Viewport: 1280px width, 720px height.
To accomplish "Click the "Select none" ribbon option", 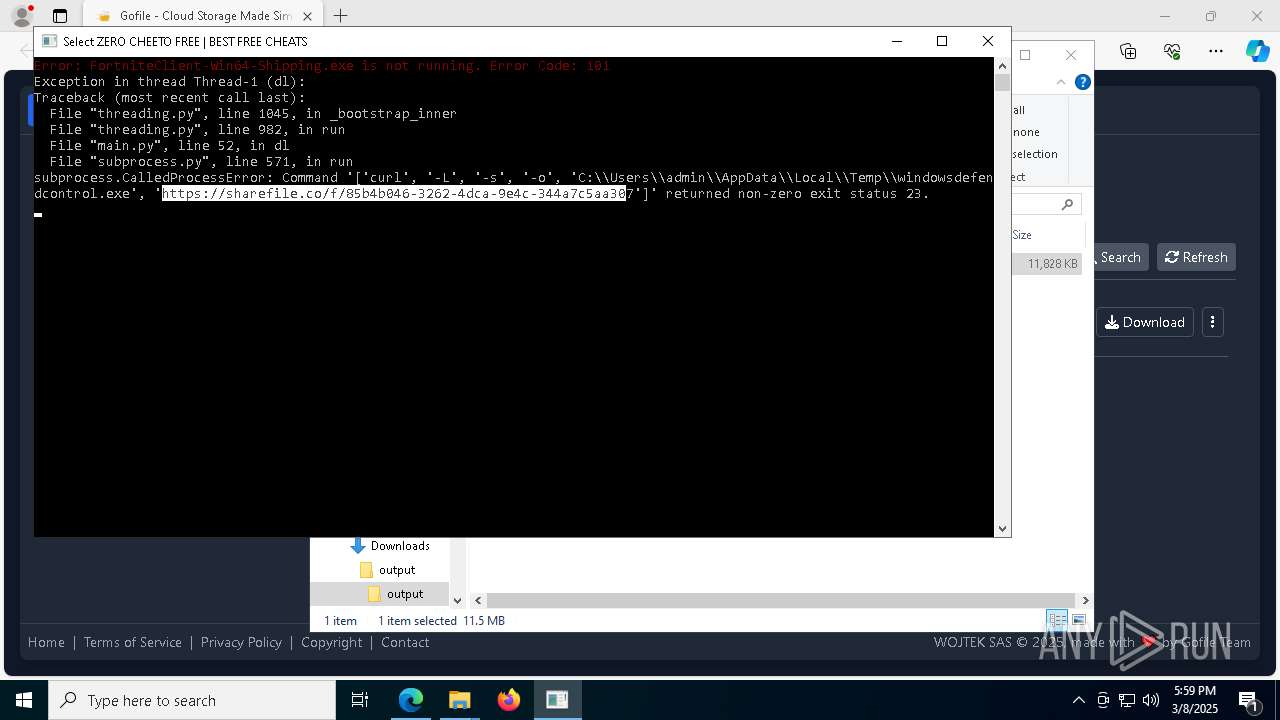I will (x=1025, y=132).
